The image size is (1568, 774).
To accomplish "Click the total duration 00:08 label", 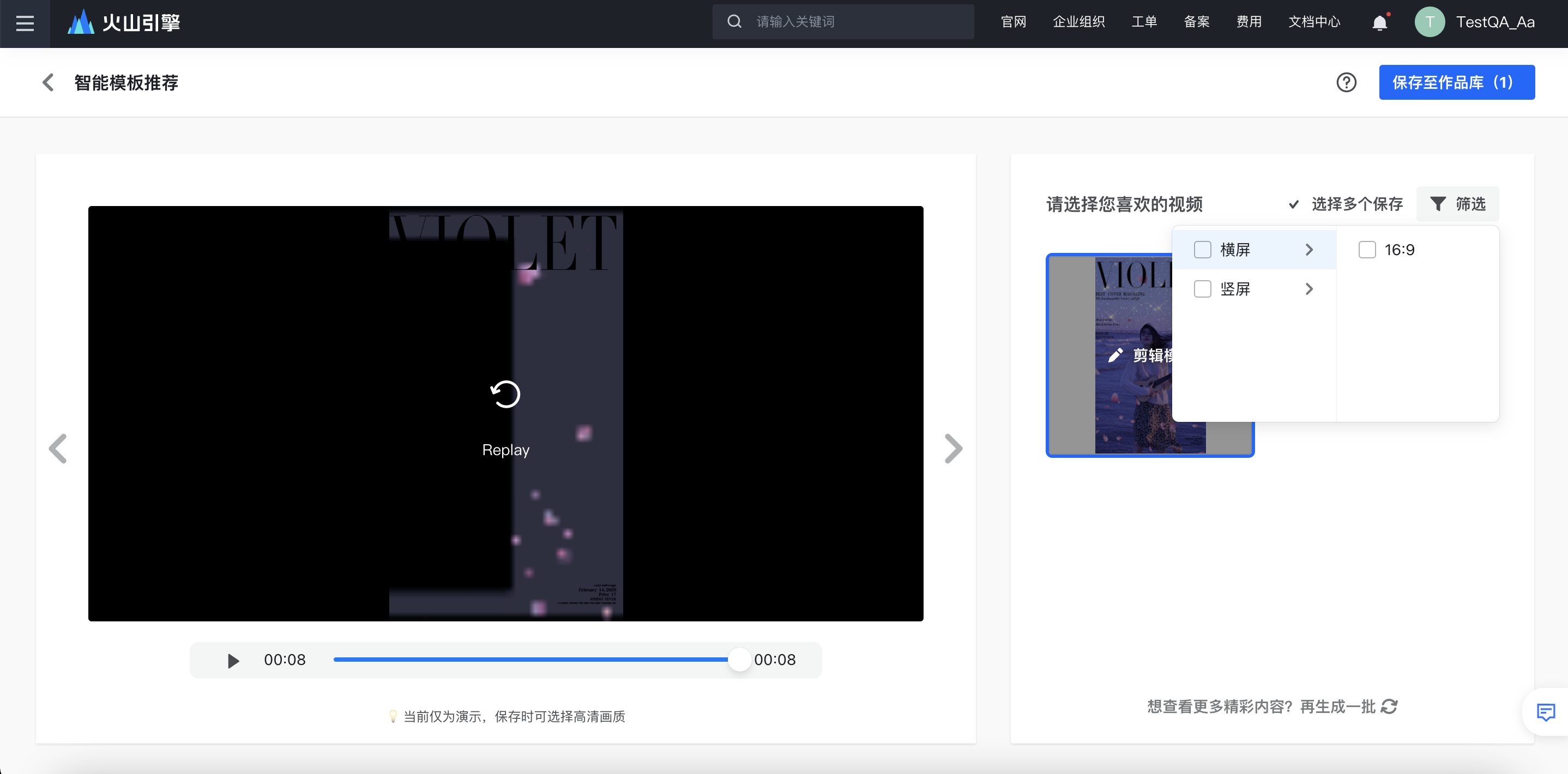I will coord(775,660).
